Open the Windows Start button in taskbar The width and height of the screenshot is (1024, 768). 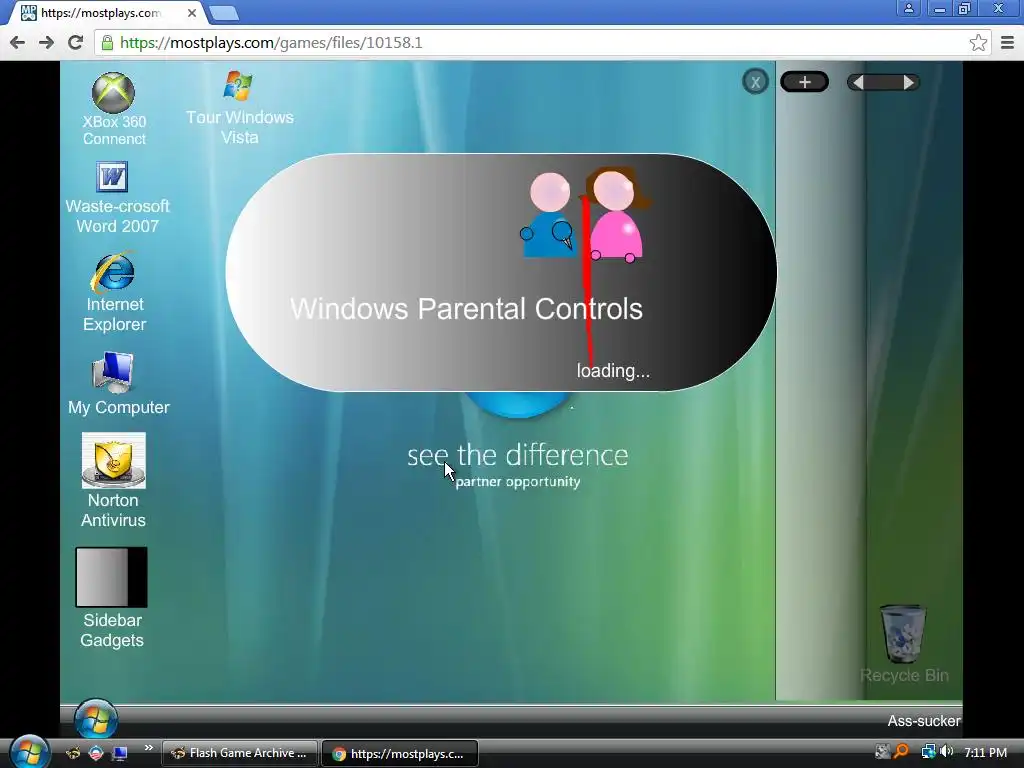(x=29, y=752)
